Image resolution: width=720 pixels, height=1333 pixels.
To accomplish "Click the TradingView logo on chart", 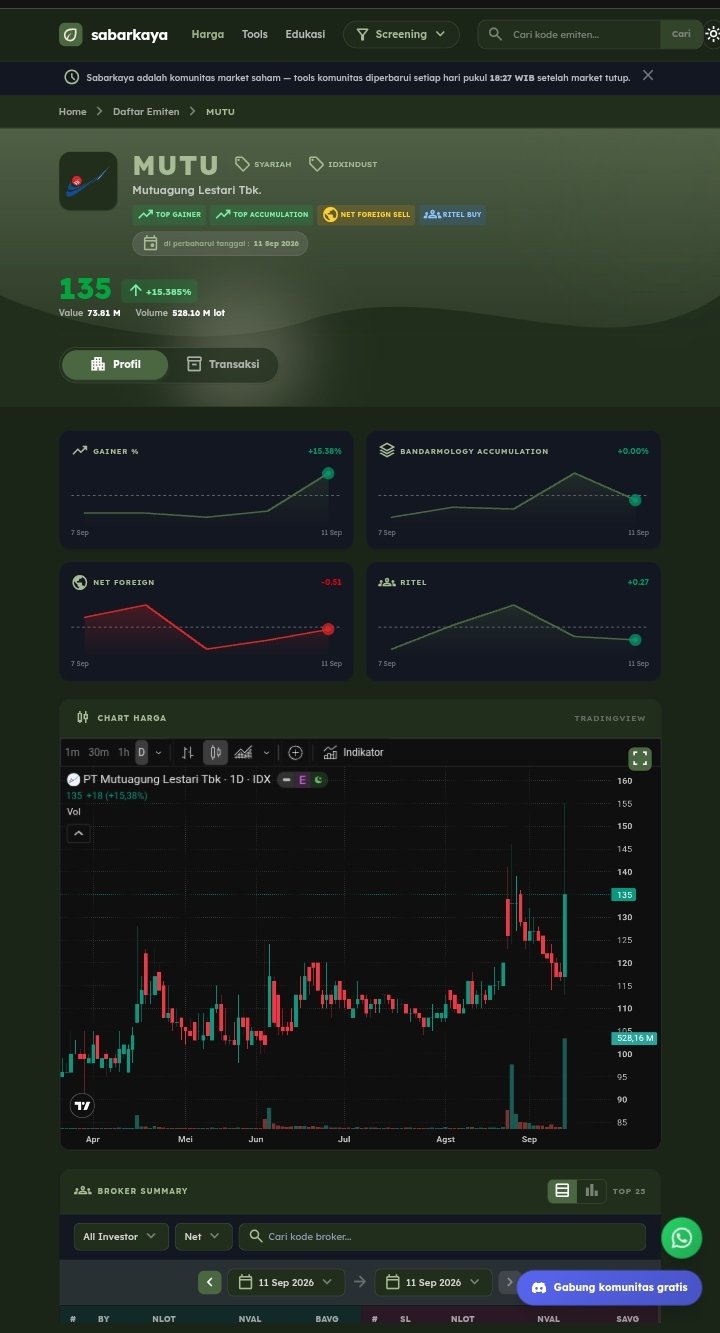I will coord(83,1106).
